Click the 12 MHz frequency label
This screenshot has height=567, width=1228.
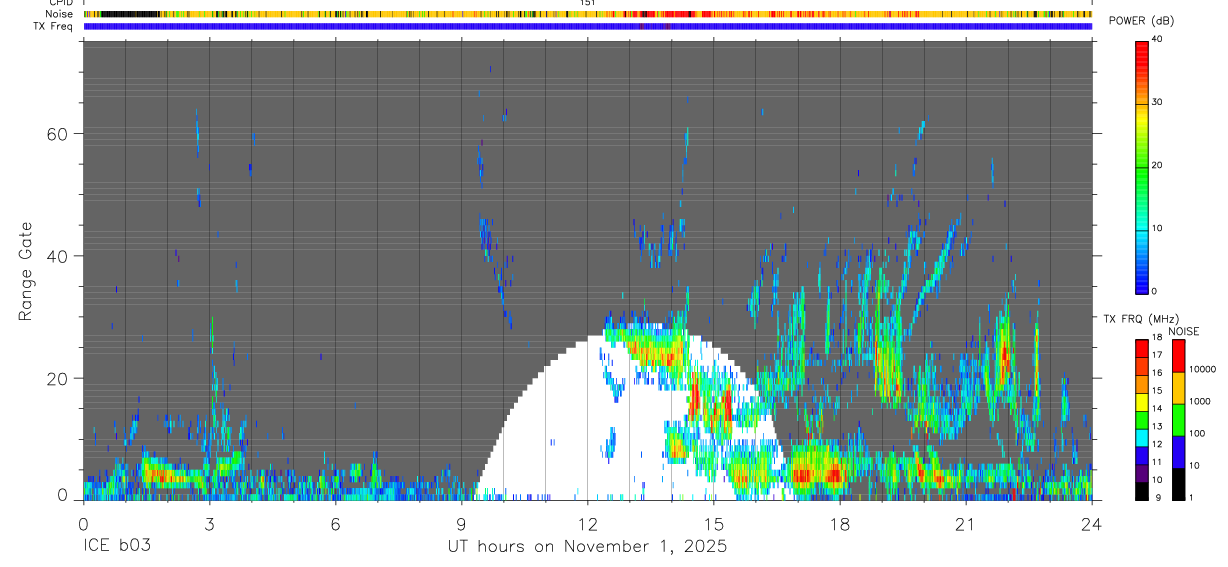point(1156,444)
